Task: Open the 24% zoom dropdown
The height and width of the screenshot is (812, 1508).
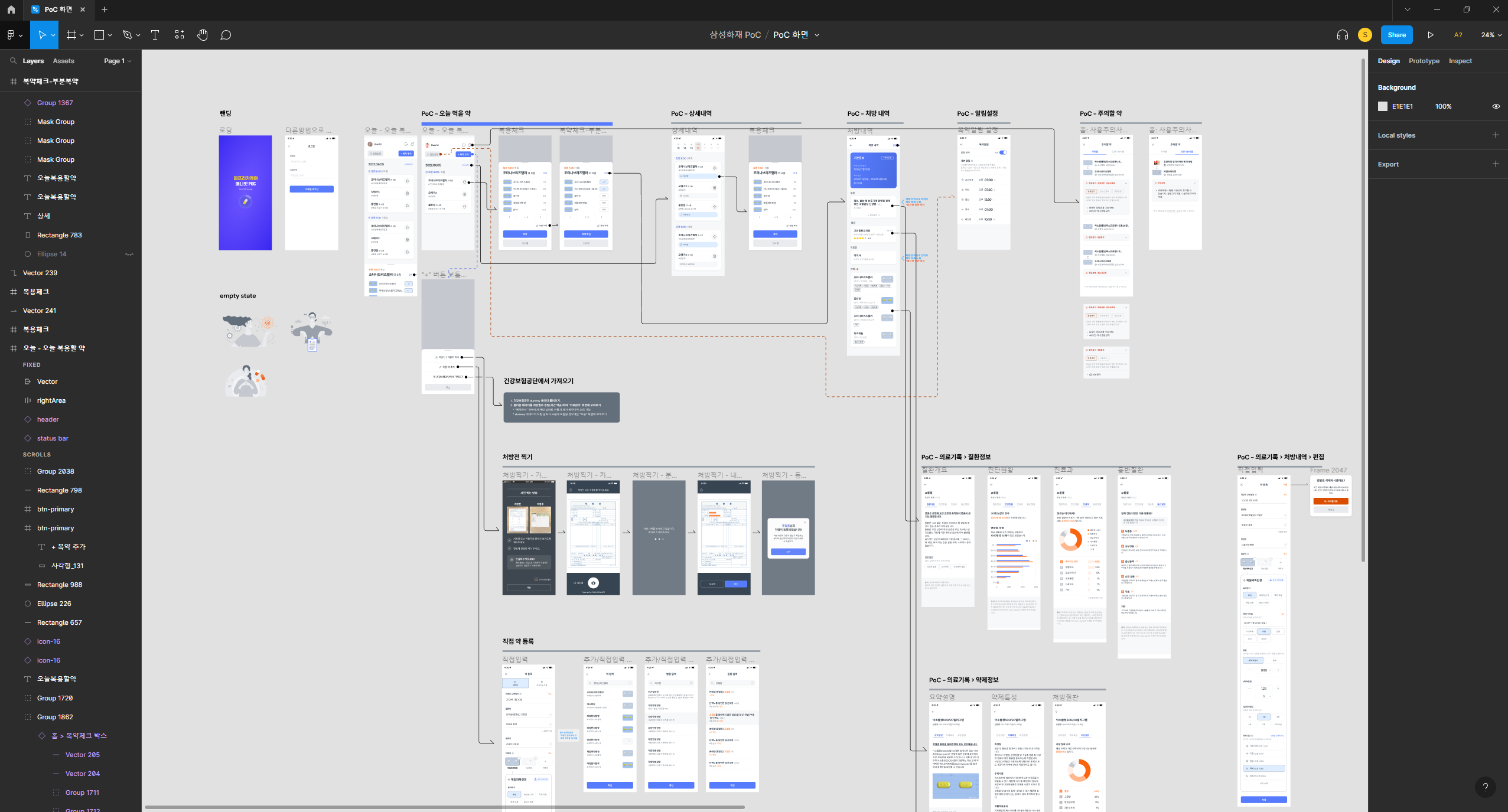Action: [1491, 35]
